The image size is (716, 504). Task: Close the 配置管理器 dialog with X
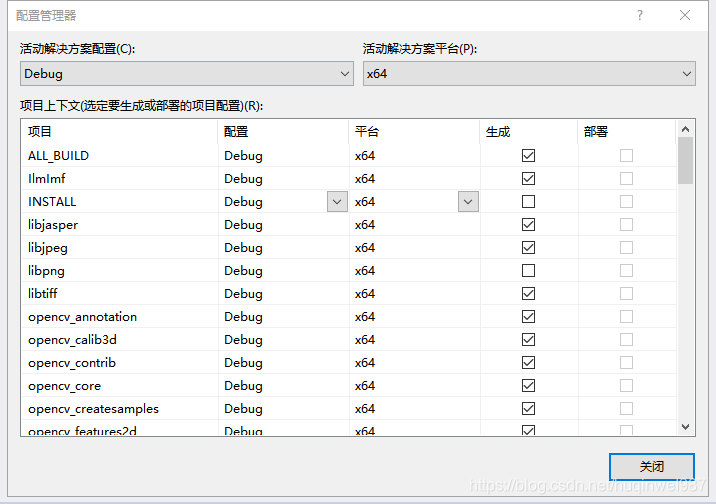684,15
